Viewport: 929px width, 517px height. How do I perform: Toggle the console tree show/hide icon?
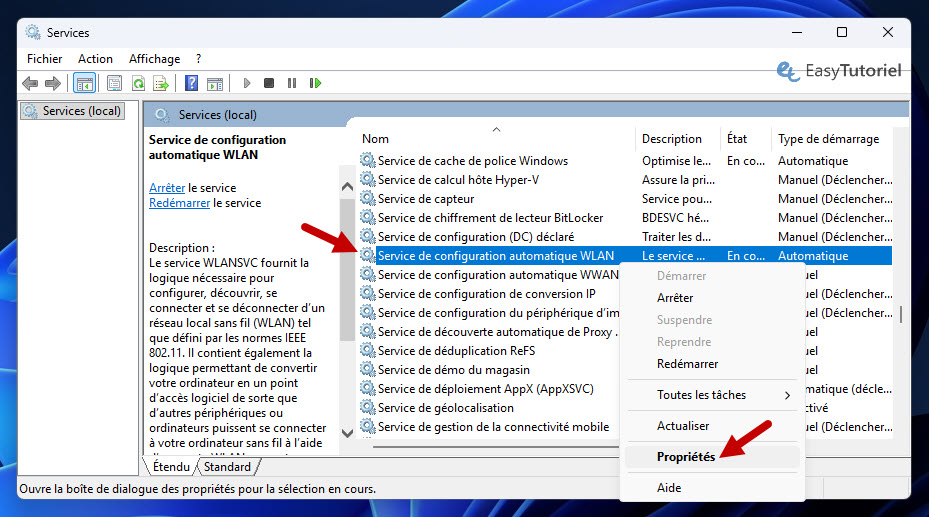coord(84,84)
